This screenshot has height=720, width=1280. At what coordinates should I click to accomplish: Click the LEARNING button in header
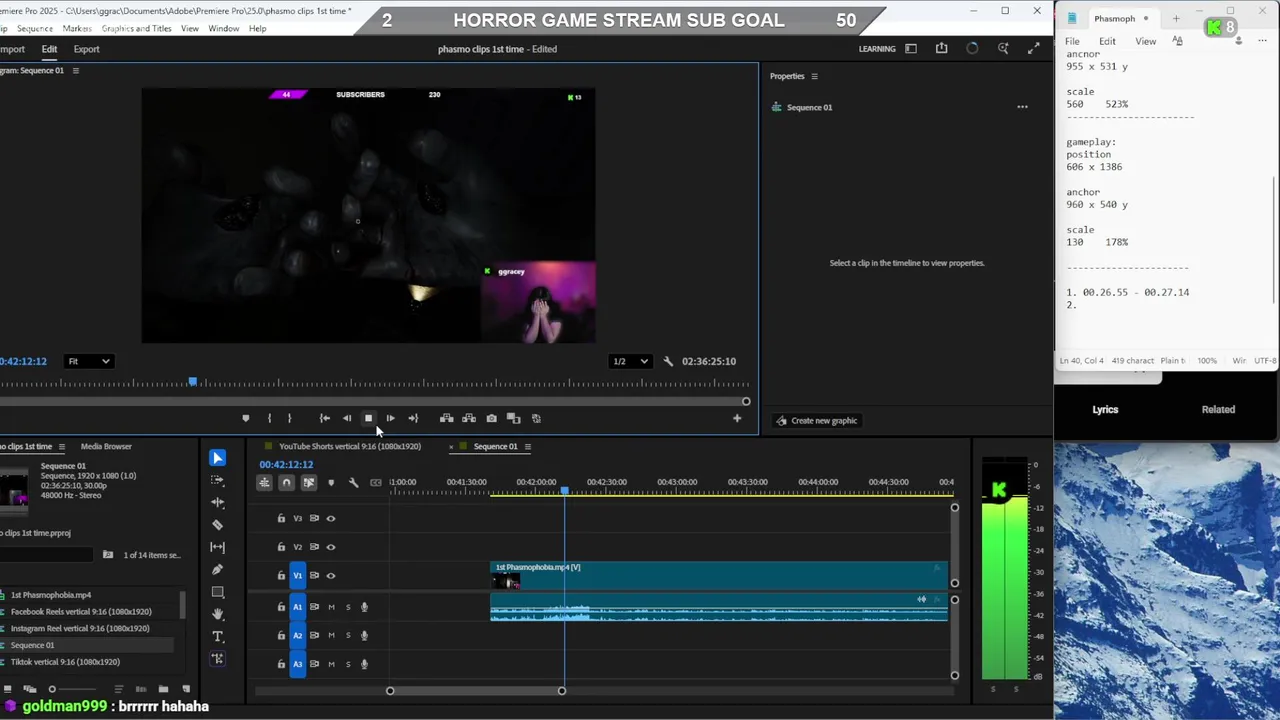tap(877, 49)
